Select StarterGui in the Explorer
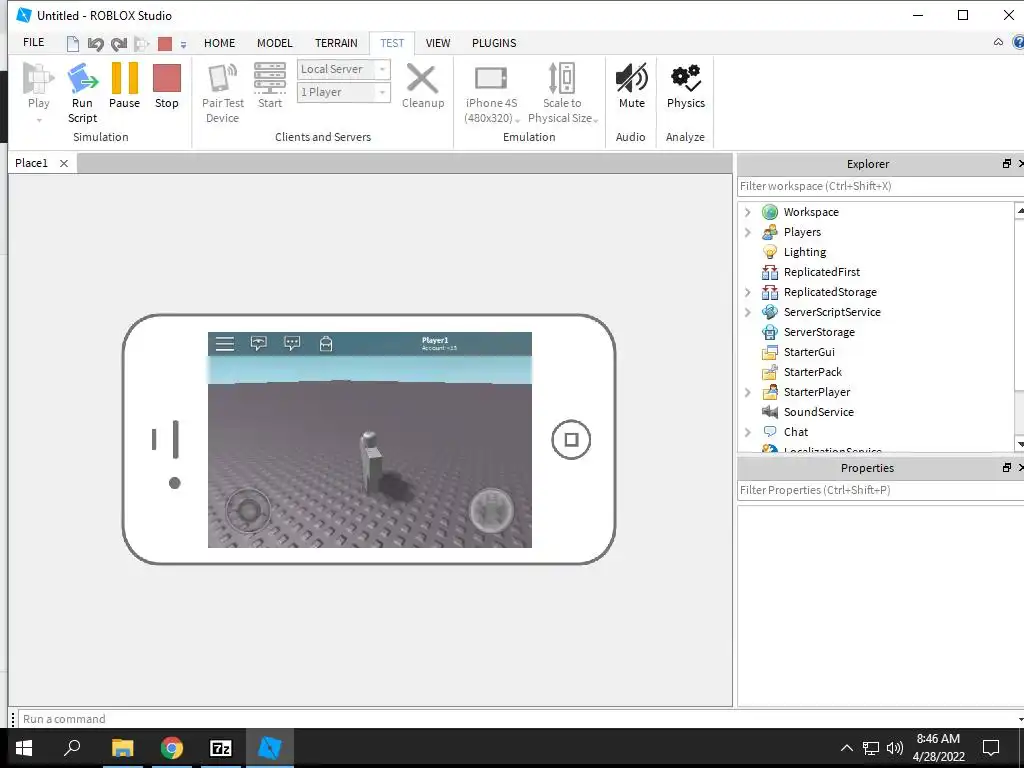Image resolution: width=1024 pixels, height=768 pixels. click(809, 352)
